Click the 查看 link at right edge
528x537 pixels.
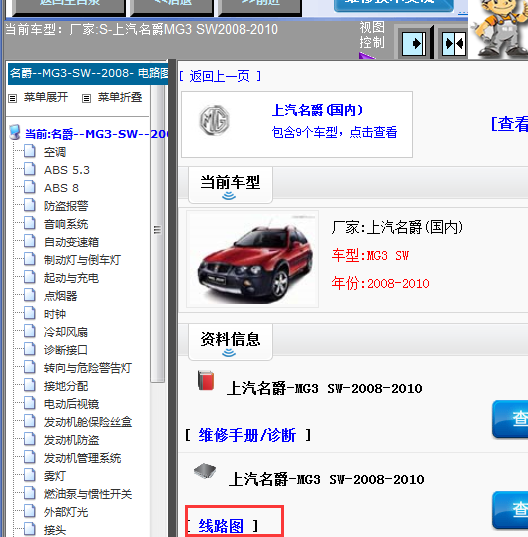(x=510, y=124)
